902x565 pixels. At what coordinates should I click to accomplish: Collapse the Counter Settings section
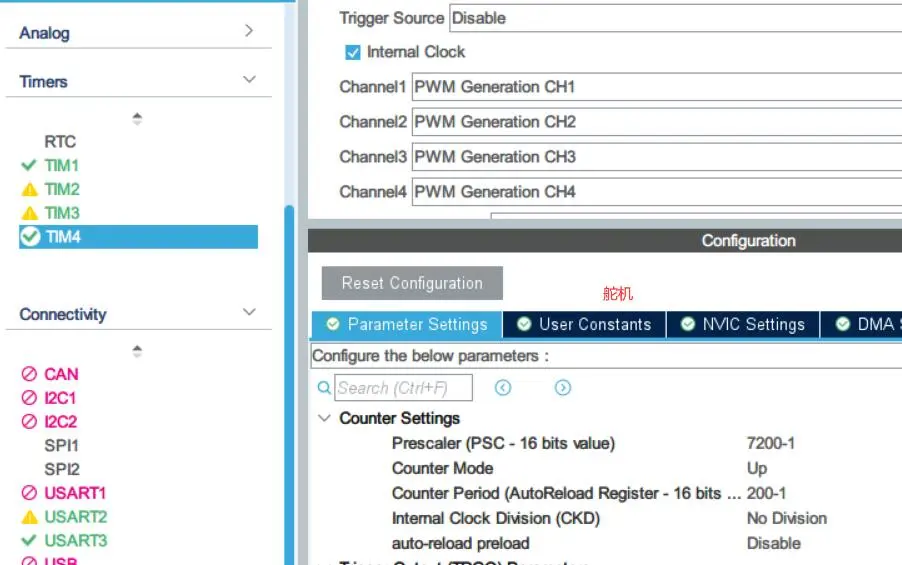point(324,418)
